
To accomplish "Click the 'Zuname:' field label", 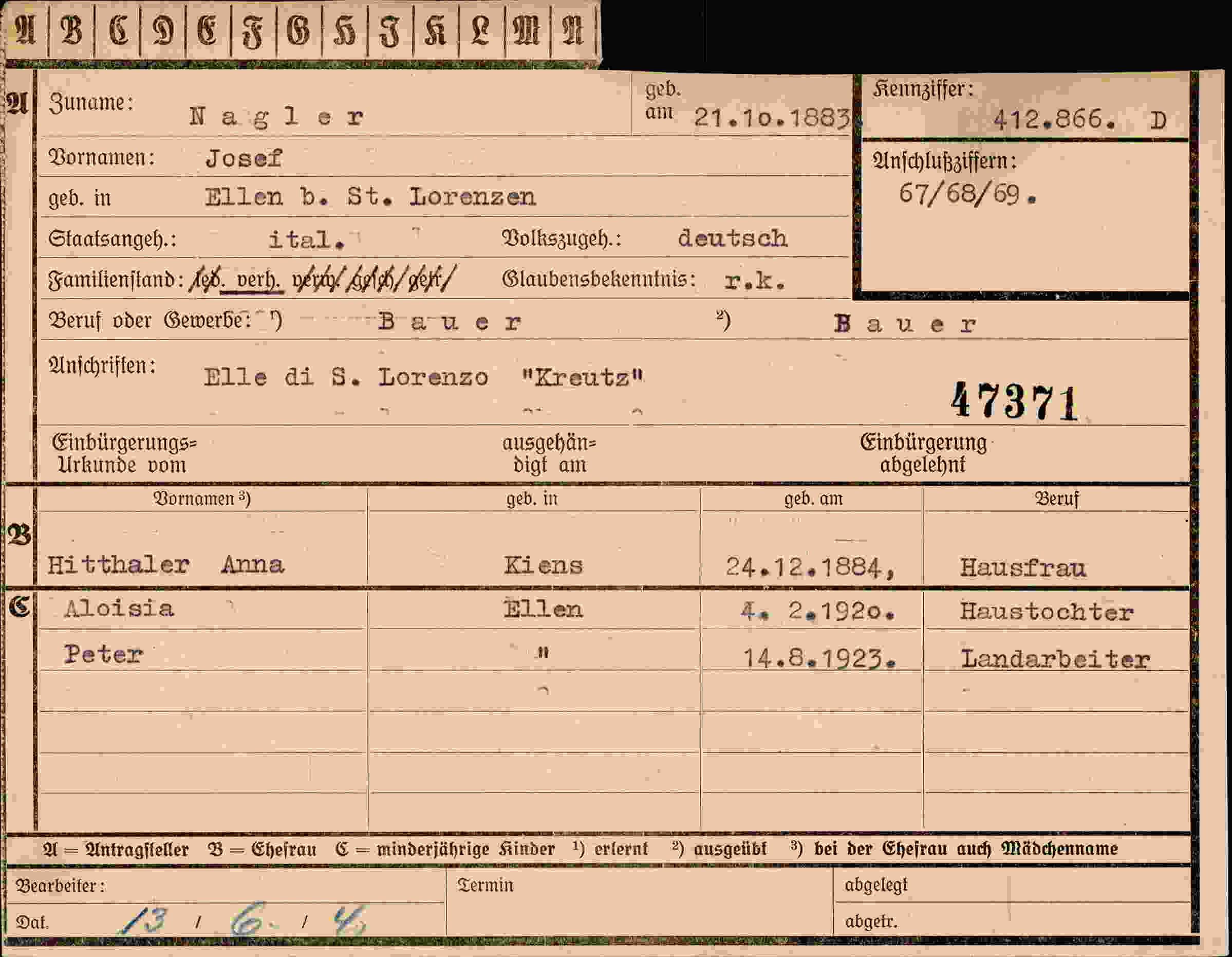I will (x=91, y=103).
